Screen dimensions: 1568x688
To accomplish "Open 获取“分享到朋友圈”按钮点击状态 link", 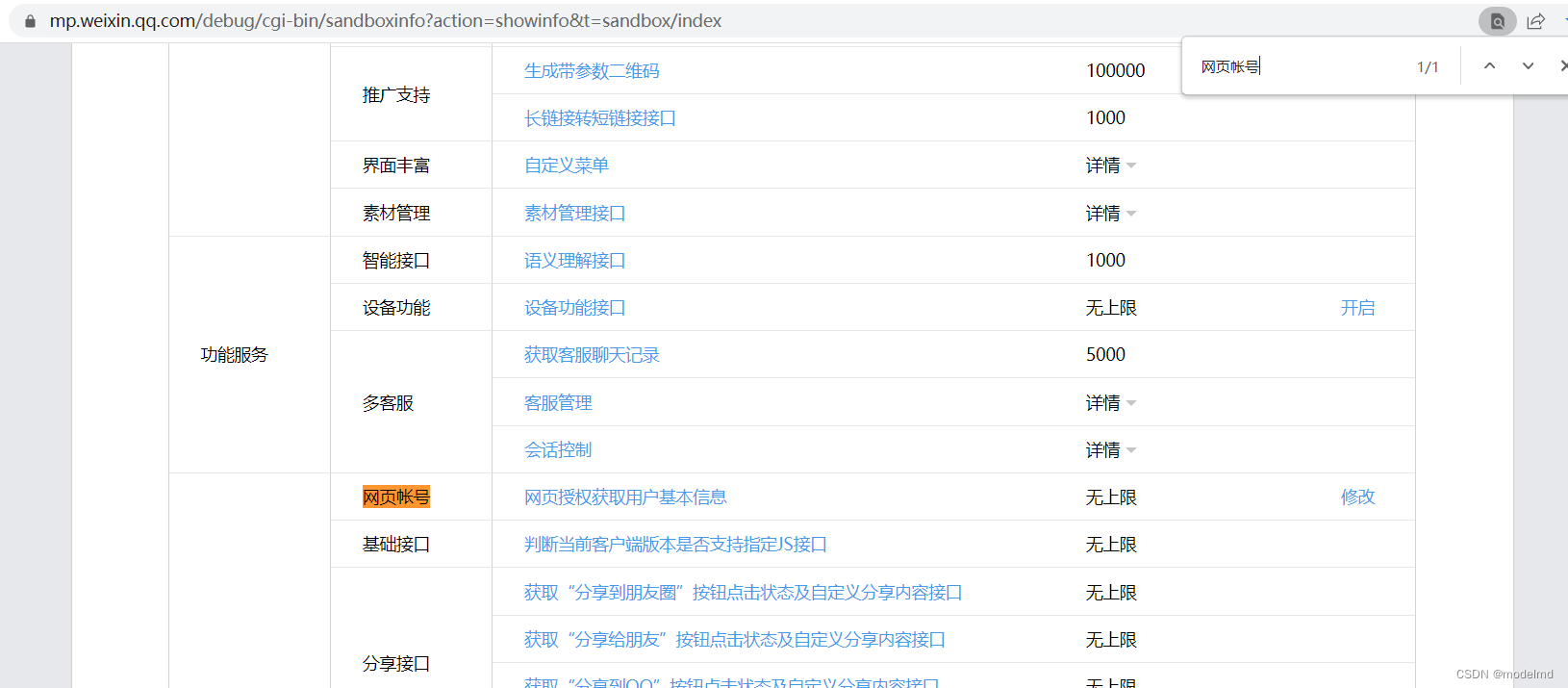I will (x=743, y=592).
